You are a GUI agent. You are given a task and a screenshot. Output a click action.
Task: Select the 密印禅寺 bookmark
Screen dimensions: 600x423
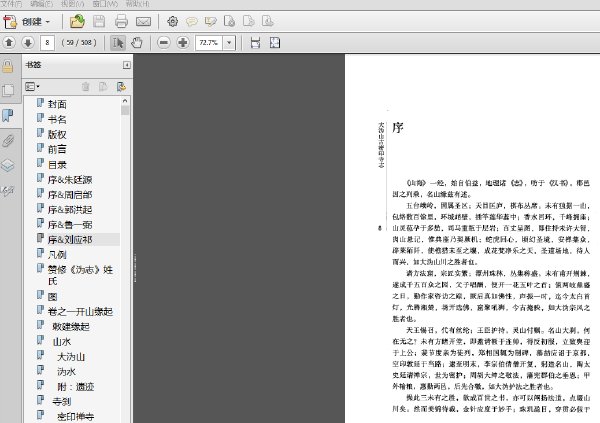coord(75,416)
